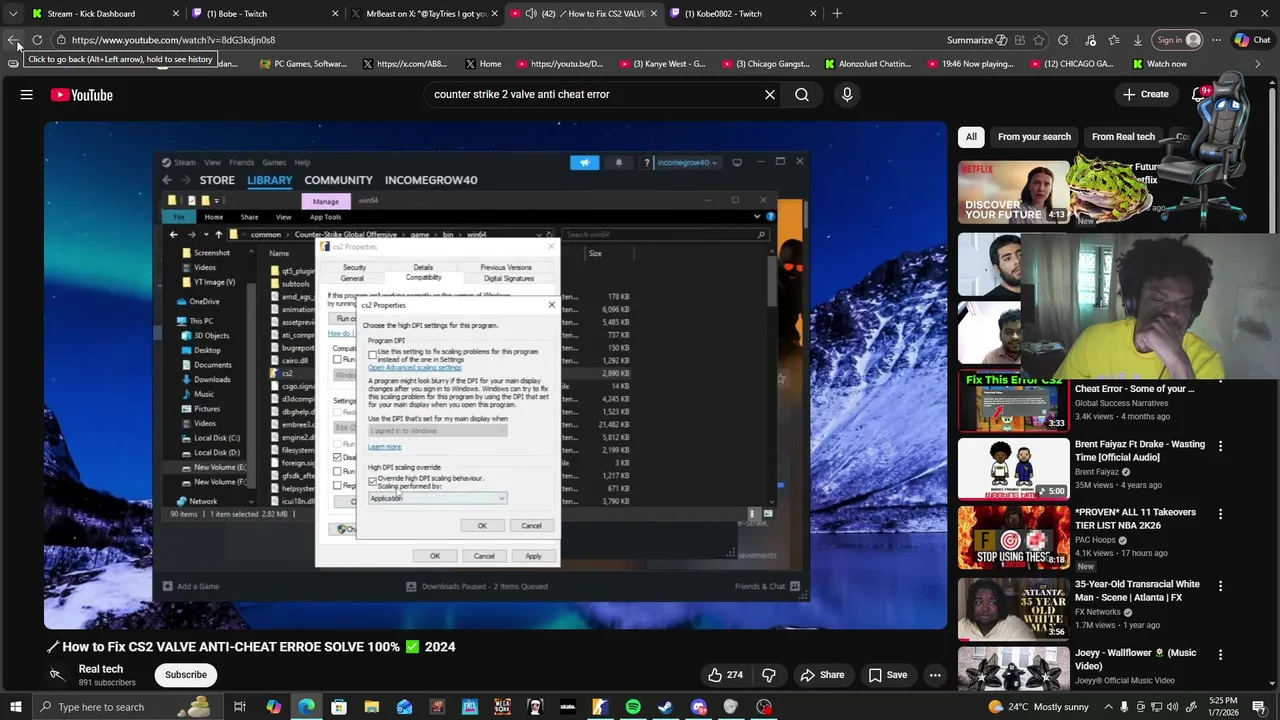1280x720 pixels.
Task: Open options menu for Brent Faiyaz video
Action: pos(1220,446)
